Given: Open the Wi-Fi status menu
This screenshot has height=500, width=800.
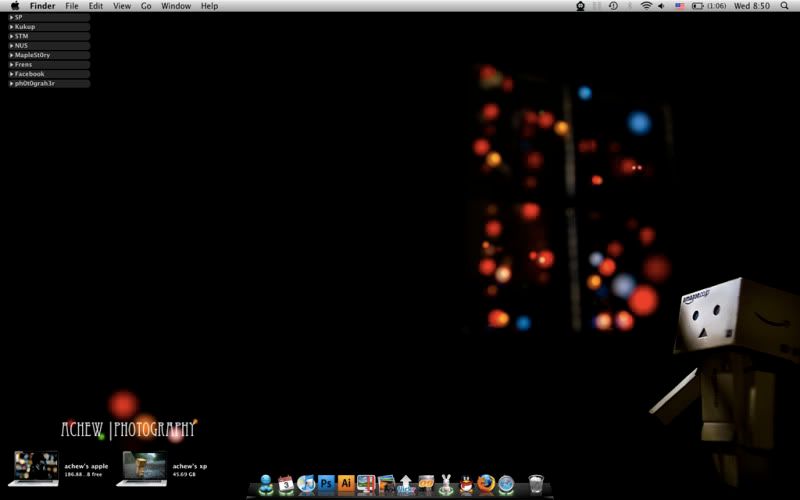Looking at the screenshot, I should click(x=646, y=6).
